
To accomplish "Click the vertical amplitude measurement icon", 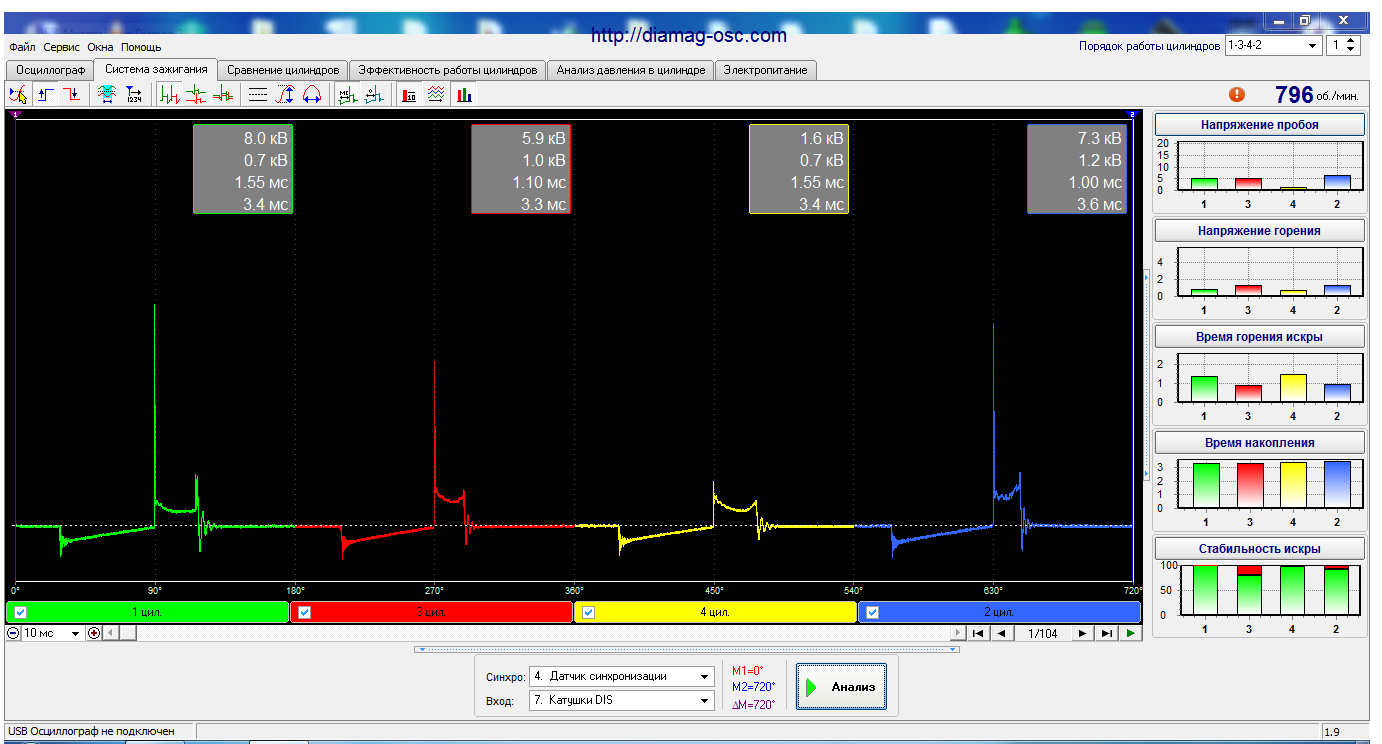I will [284, 95].
